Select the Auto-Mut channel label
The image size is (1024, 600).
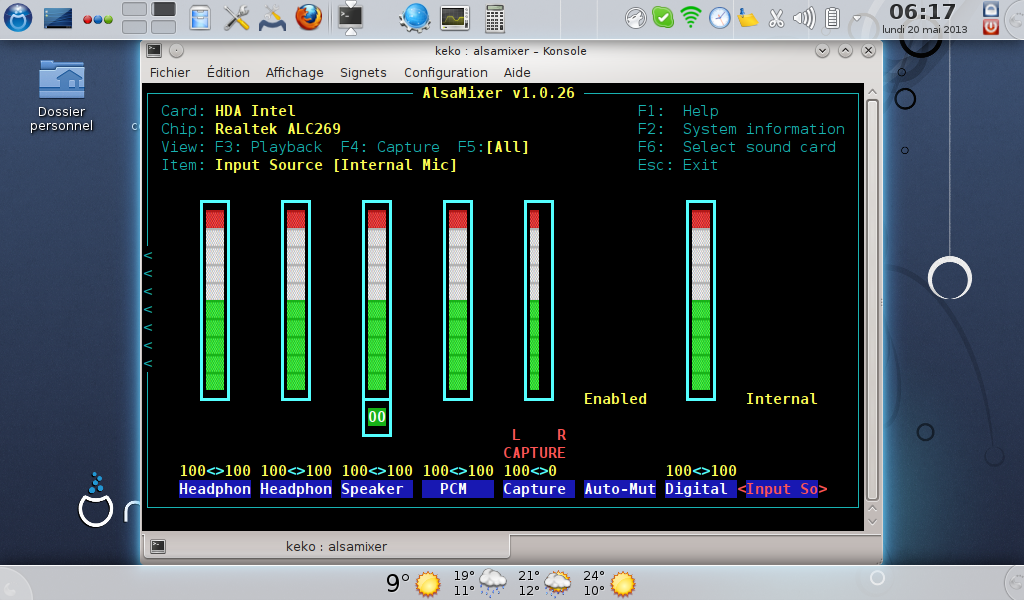pyautogui.click(x=620, y=489)
